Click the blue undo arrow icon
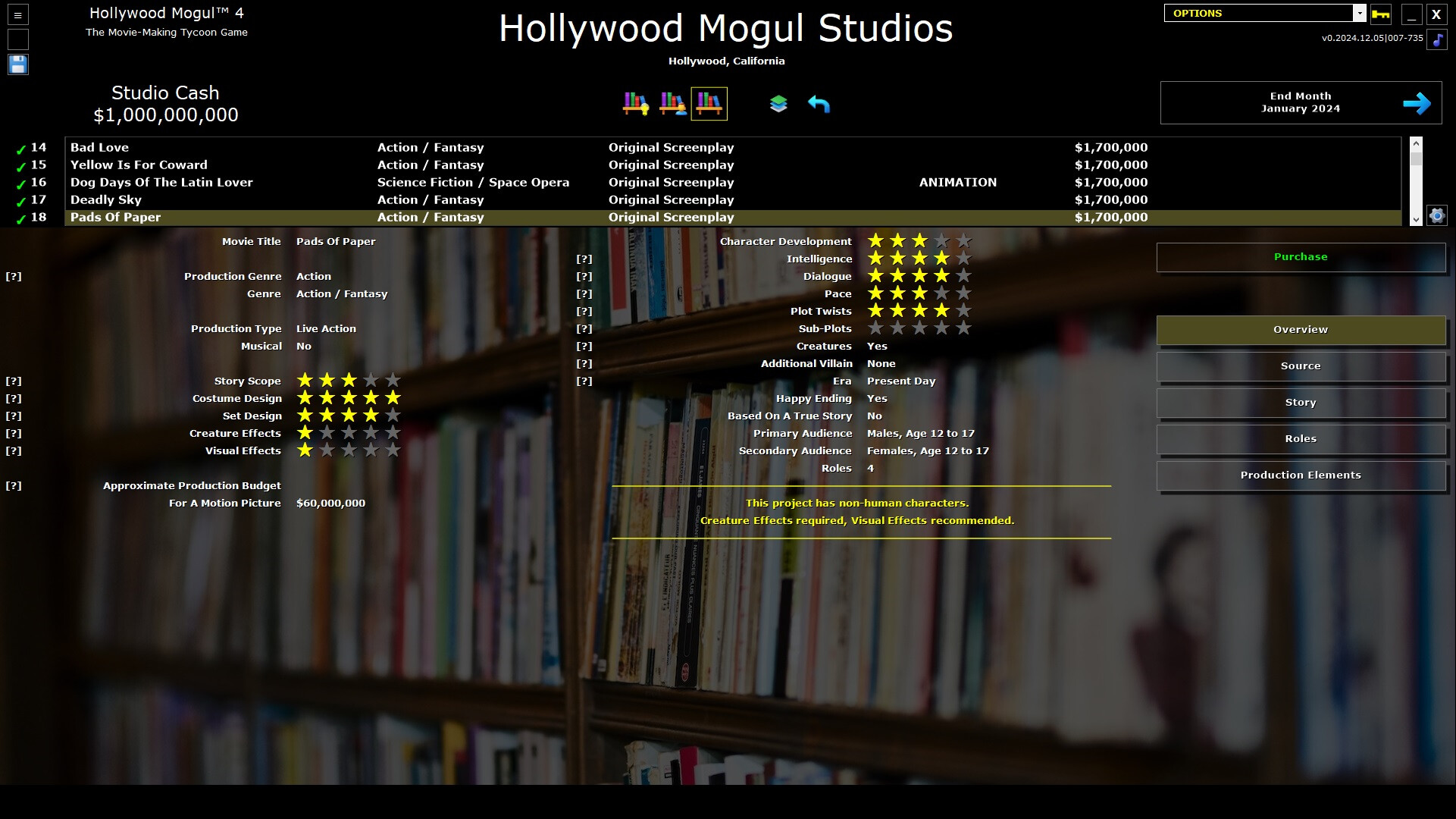 (820, 105)
